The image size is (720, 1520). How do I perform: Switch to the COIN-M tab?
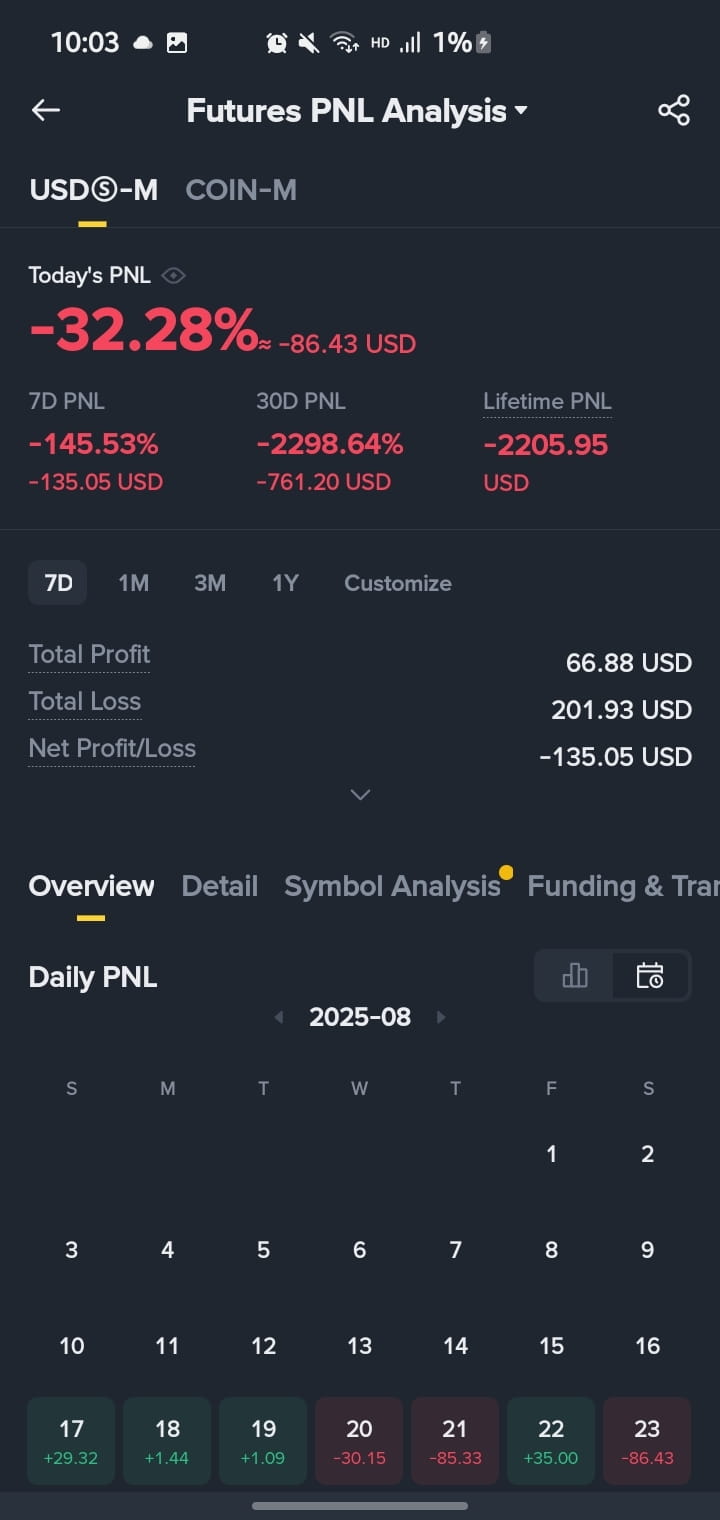241,190
